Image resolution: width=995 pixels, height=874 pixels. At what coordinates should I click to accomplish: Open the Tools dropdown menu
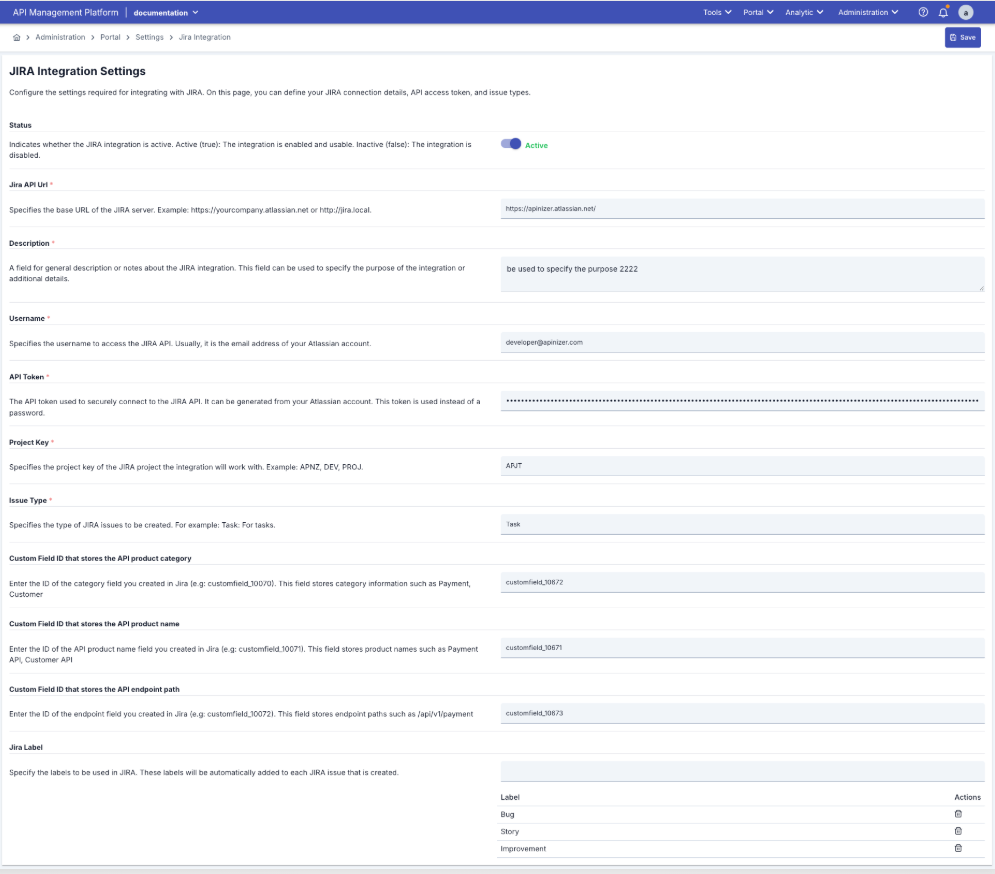(x=717, y=13)
